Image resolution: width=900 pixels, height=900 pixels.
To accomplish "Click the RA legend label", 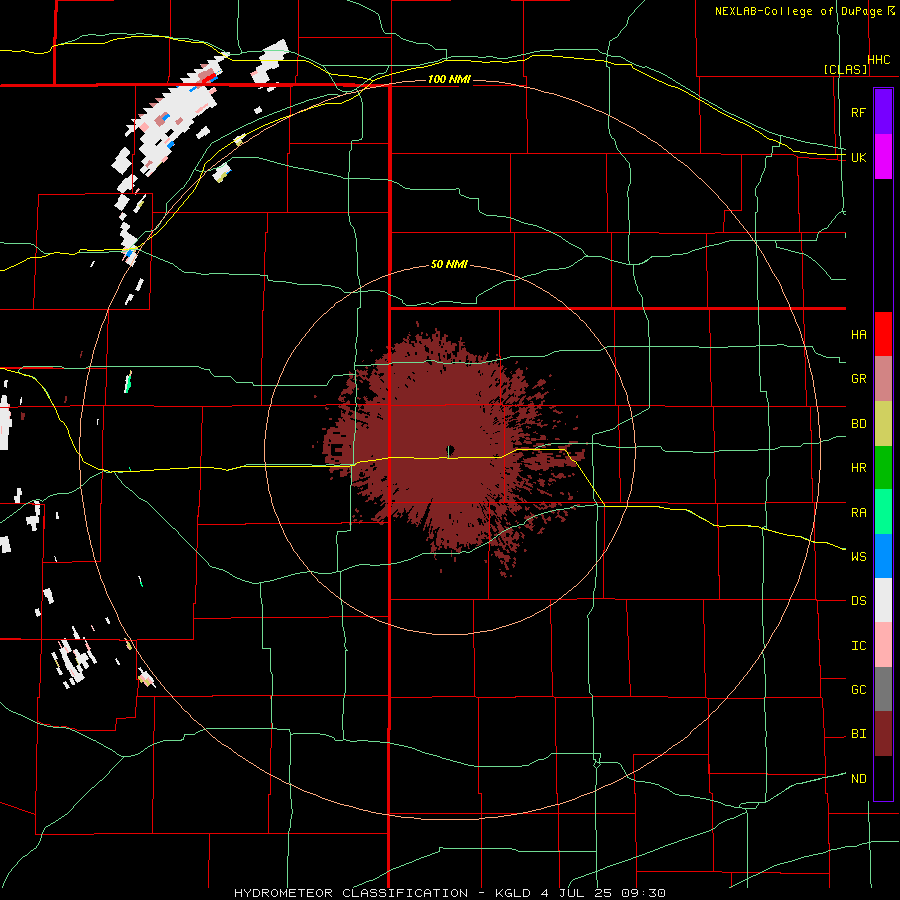I will (858, 513).
